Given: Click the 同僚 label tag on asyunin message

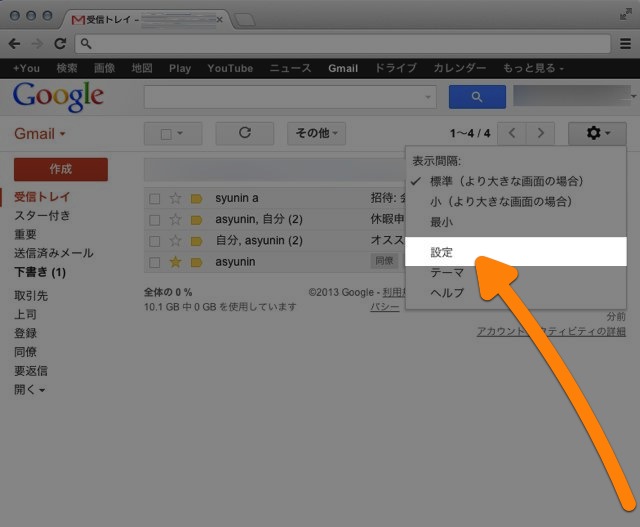Looking at the screenshot, I should pyautogui.click(x=384, y=261).
